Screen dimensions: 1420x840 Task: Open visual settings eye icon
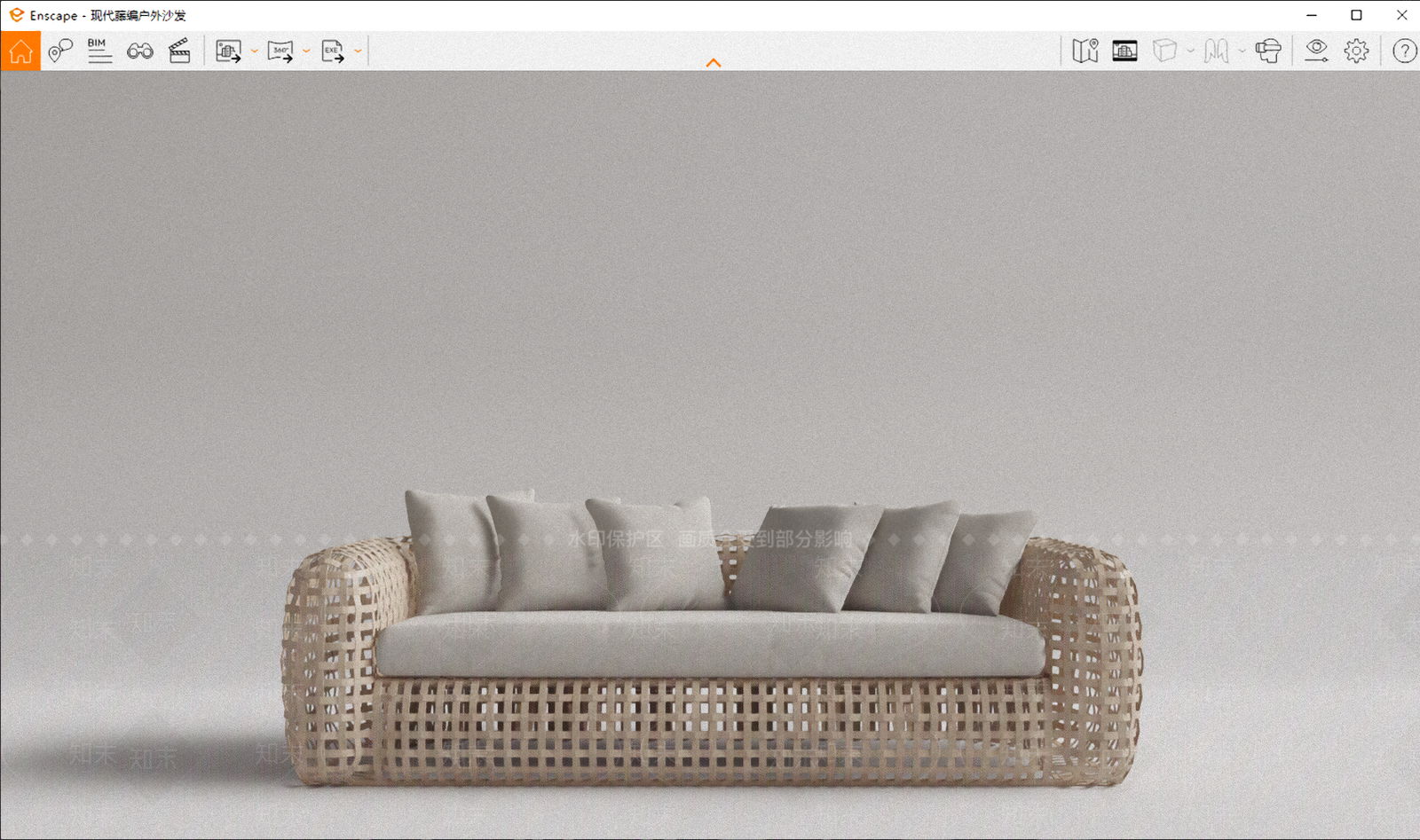coord(1316,51)
